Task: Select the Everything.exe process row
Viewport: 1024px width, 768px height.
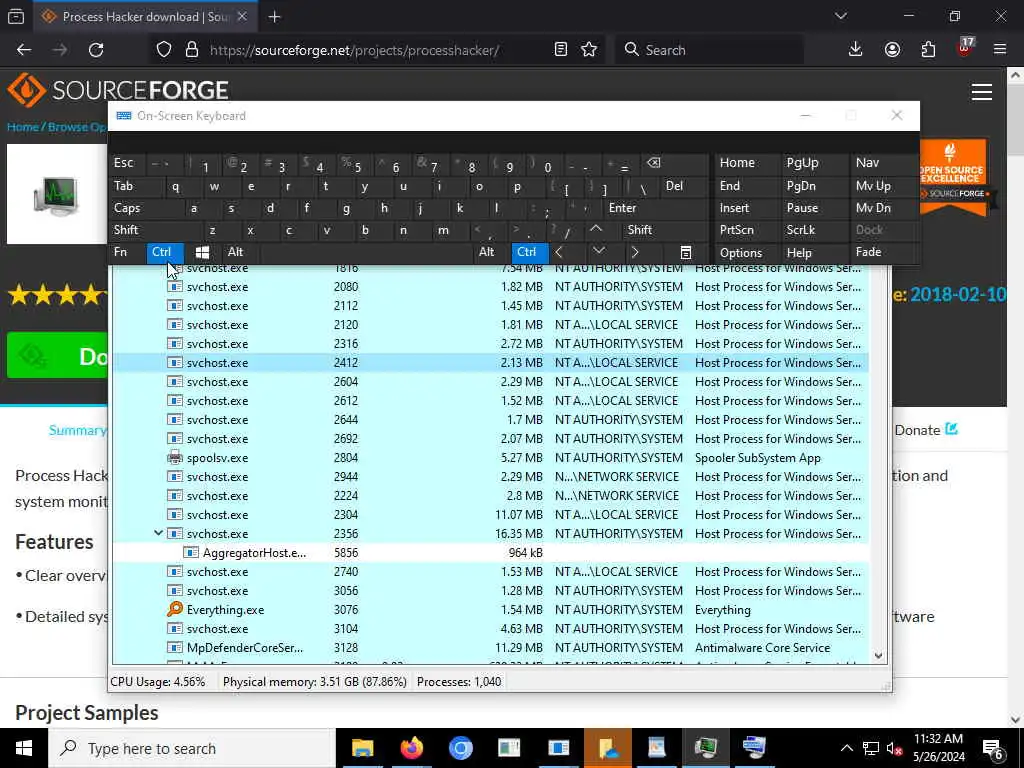Action: click(490, 609)
